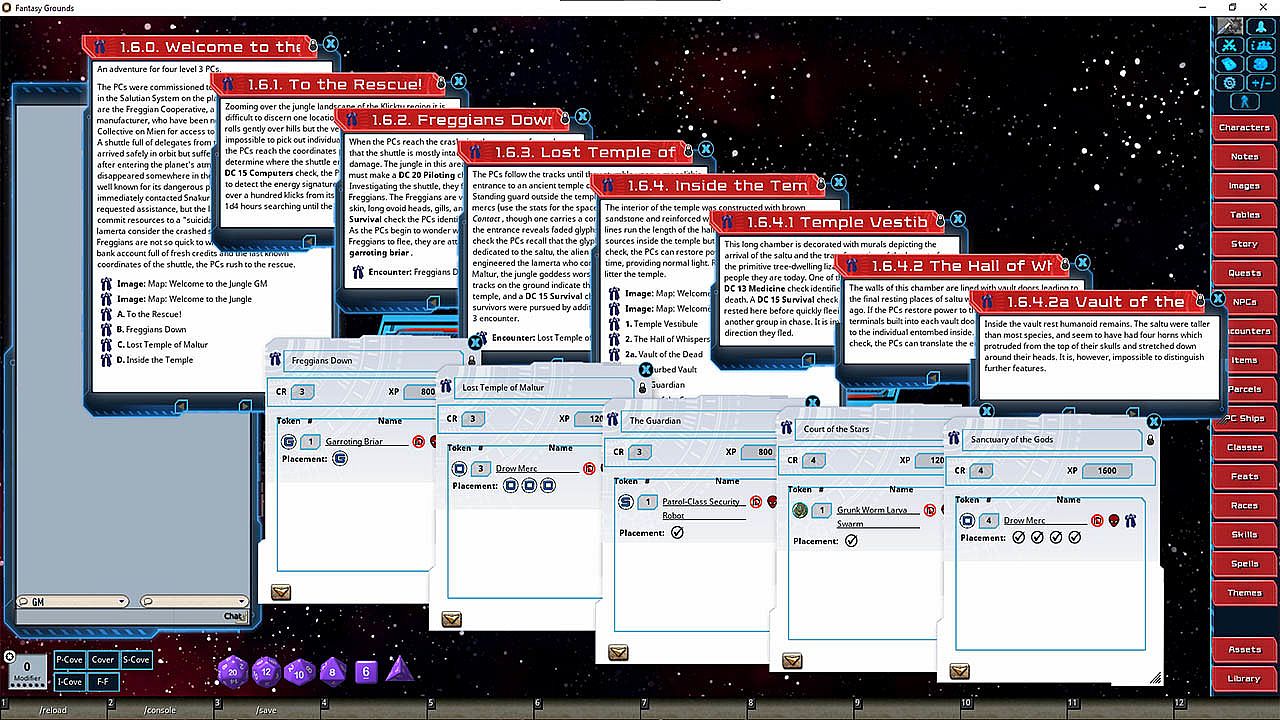The width and height of the screenshot is (1280, 720).
Task: Toggle the S-Cove modifier button
Action: tap(136, 660)
